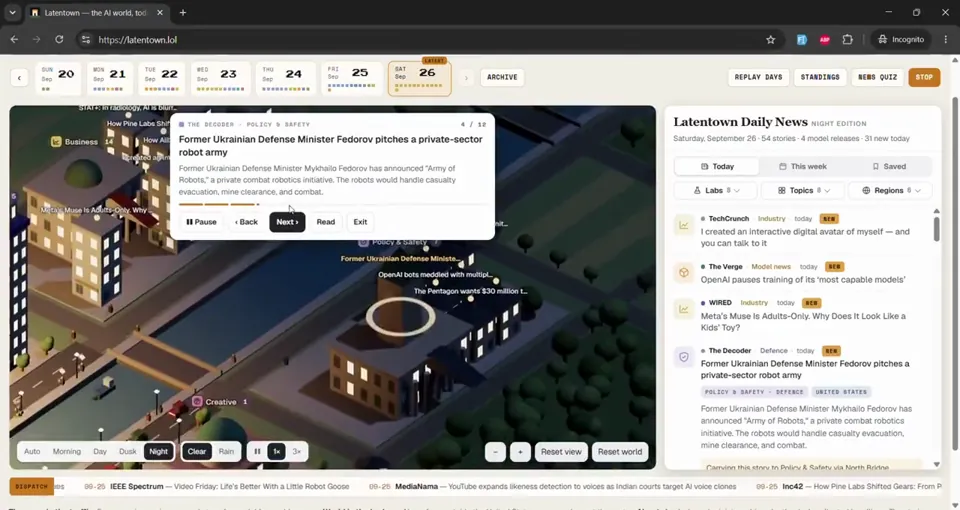Select Friday Sep 25 date card

pyautogui.click(x=351, y=78)
